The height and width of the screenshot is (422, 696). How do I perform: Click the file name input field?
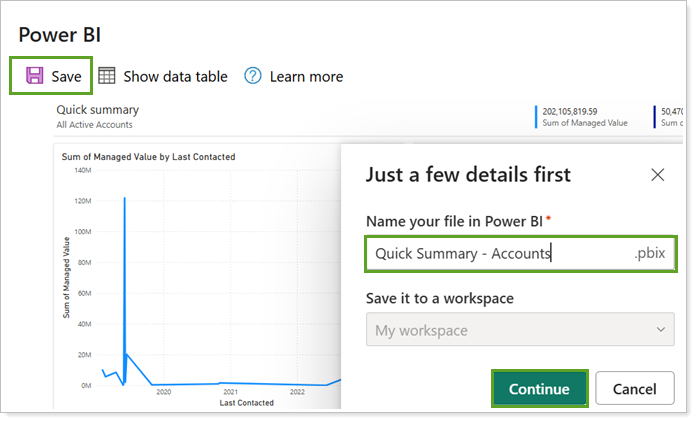point(490,253)
